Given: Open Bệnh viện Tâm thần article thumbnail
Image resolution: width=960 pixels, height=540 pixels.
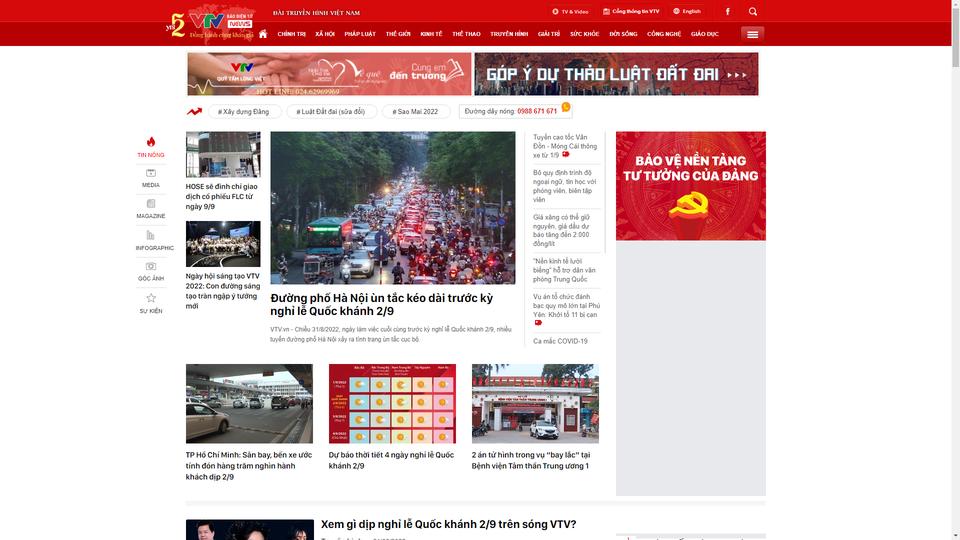Looking at the screenshot, I should [535, 403].
